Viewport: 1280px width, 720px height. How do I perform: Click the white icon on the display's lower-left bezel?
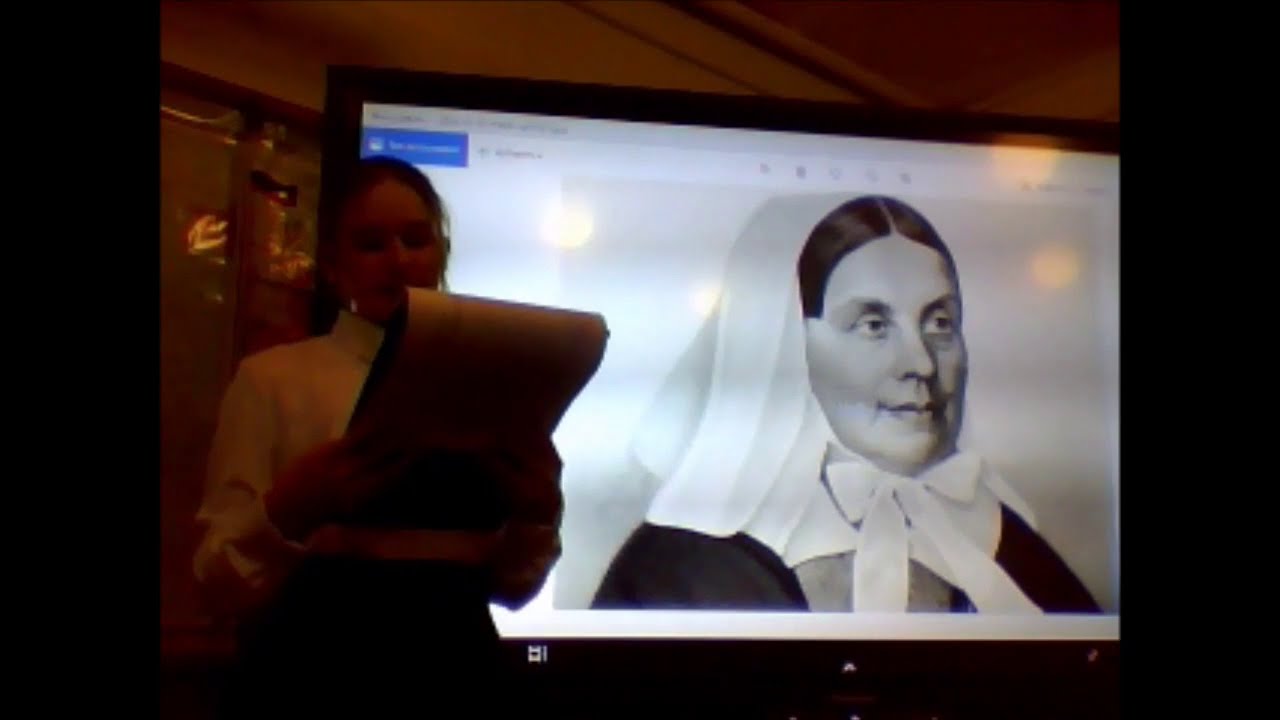537,654
